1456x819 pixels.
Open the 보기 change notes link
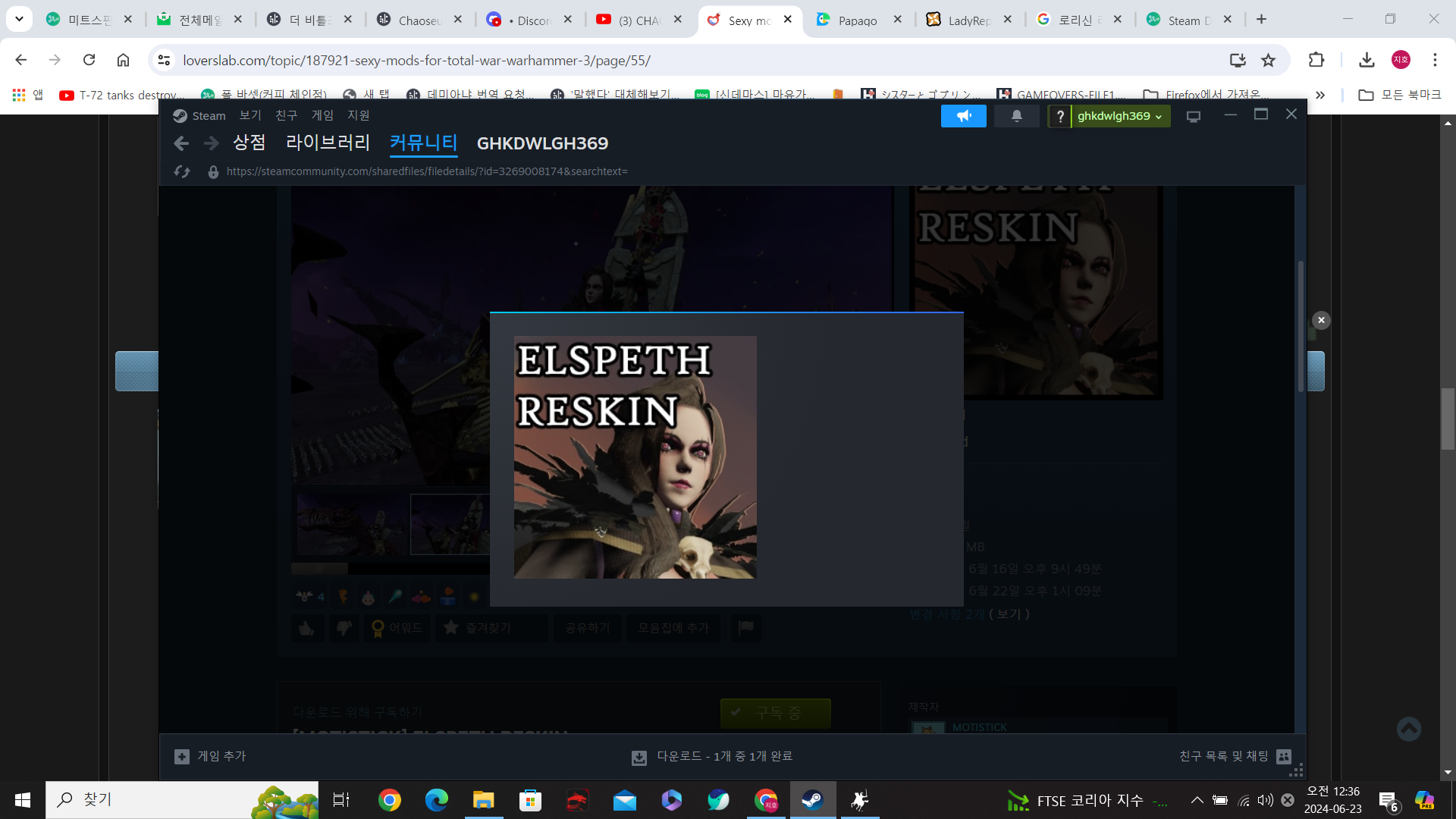click(x=1009, y=614)
